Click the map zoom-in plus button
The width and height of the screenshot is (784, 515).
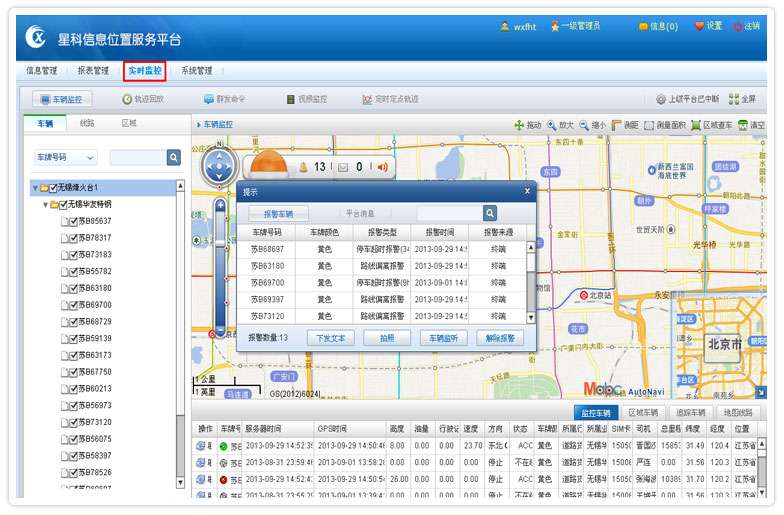220,205
